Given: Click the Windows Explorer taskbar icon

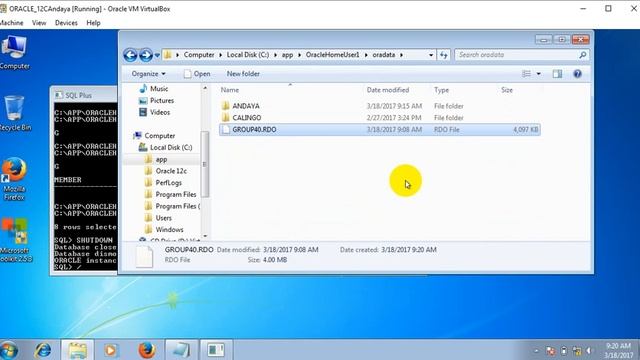Looking at the screenshot, I should click(x=78, y=350).
